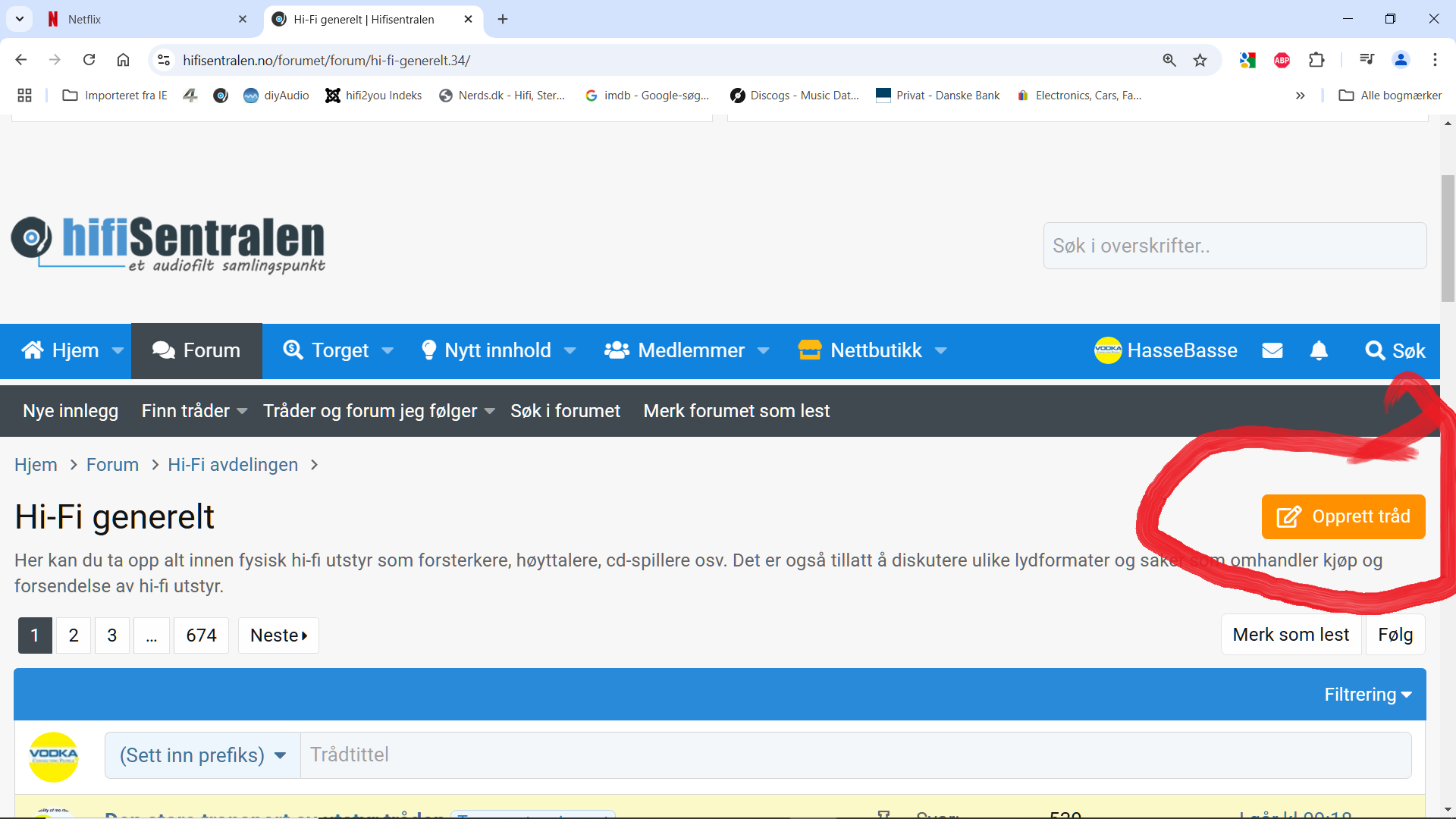
Task: Bookmark page with star icon
Action: [x=1200, y=61]
